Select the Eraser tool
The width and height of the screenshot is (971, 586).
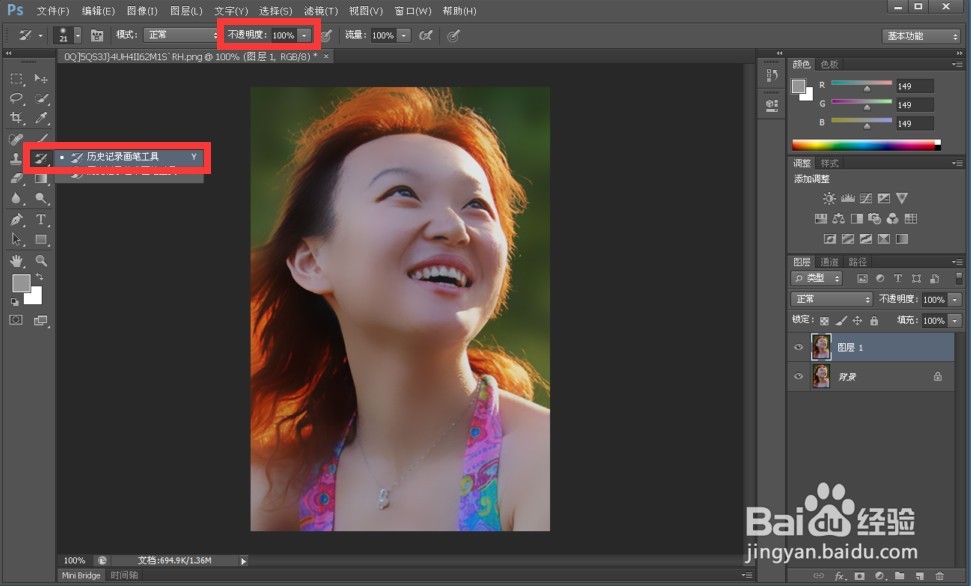[16, 178]
